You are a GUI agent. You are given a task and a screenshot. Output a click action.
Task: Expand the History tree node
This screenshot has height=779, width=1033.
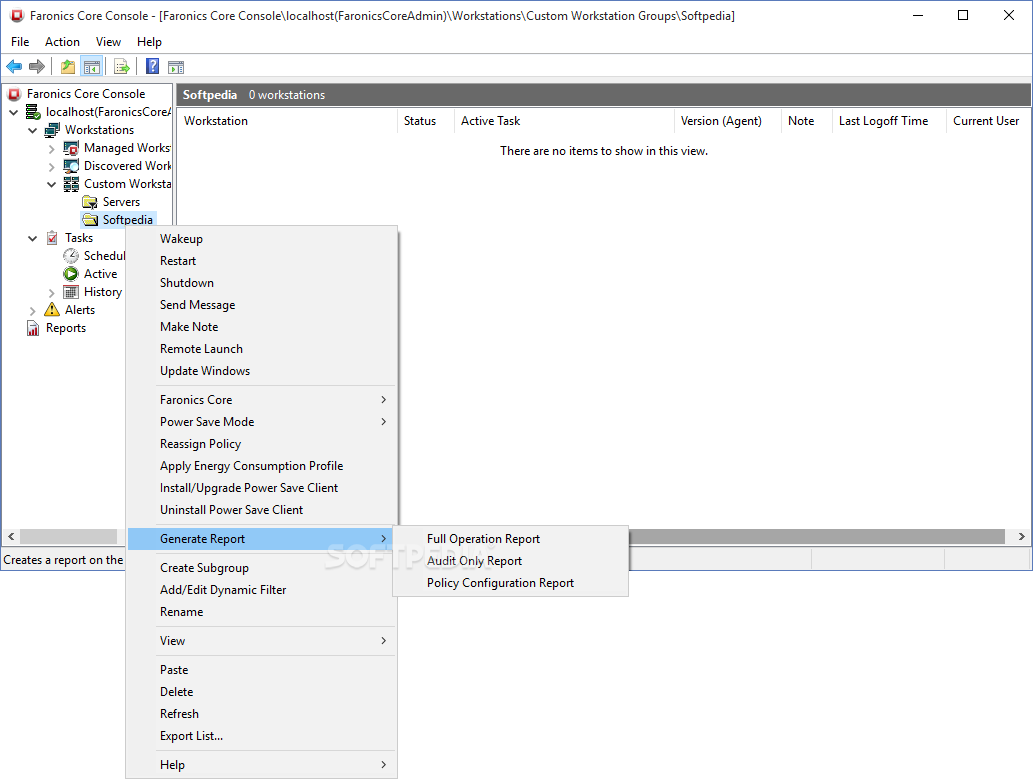(x=51, y=292)
